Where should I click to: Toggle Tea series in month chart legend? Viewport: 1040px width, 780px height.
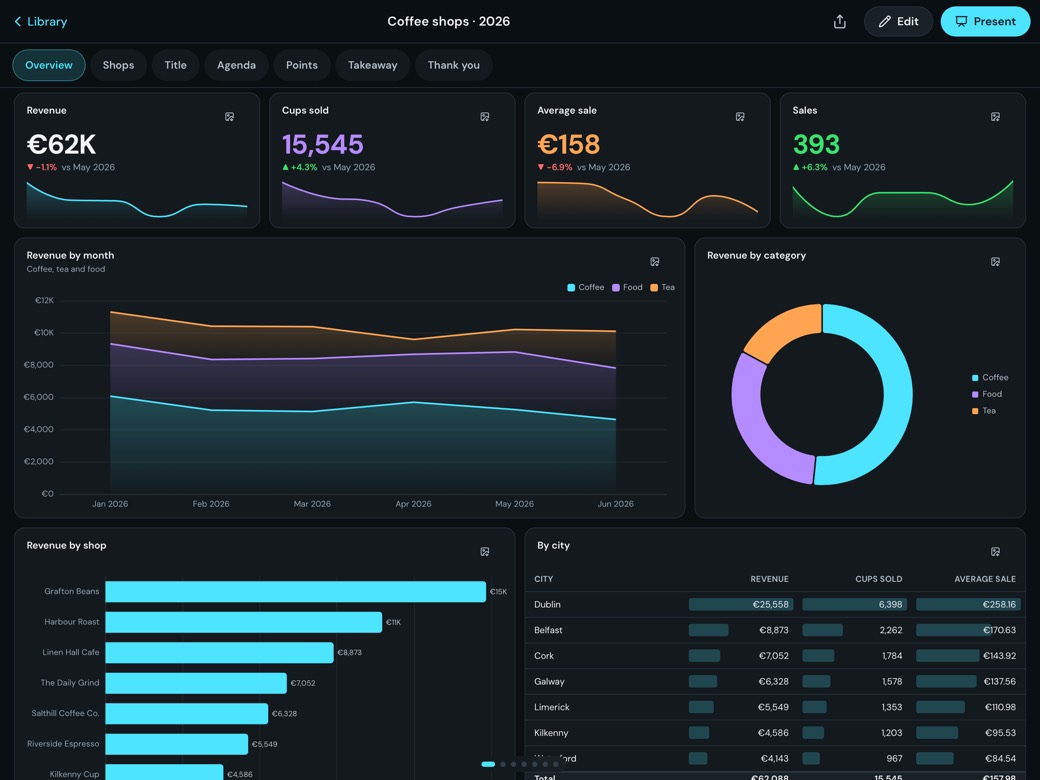663,287
